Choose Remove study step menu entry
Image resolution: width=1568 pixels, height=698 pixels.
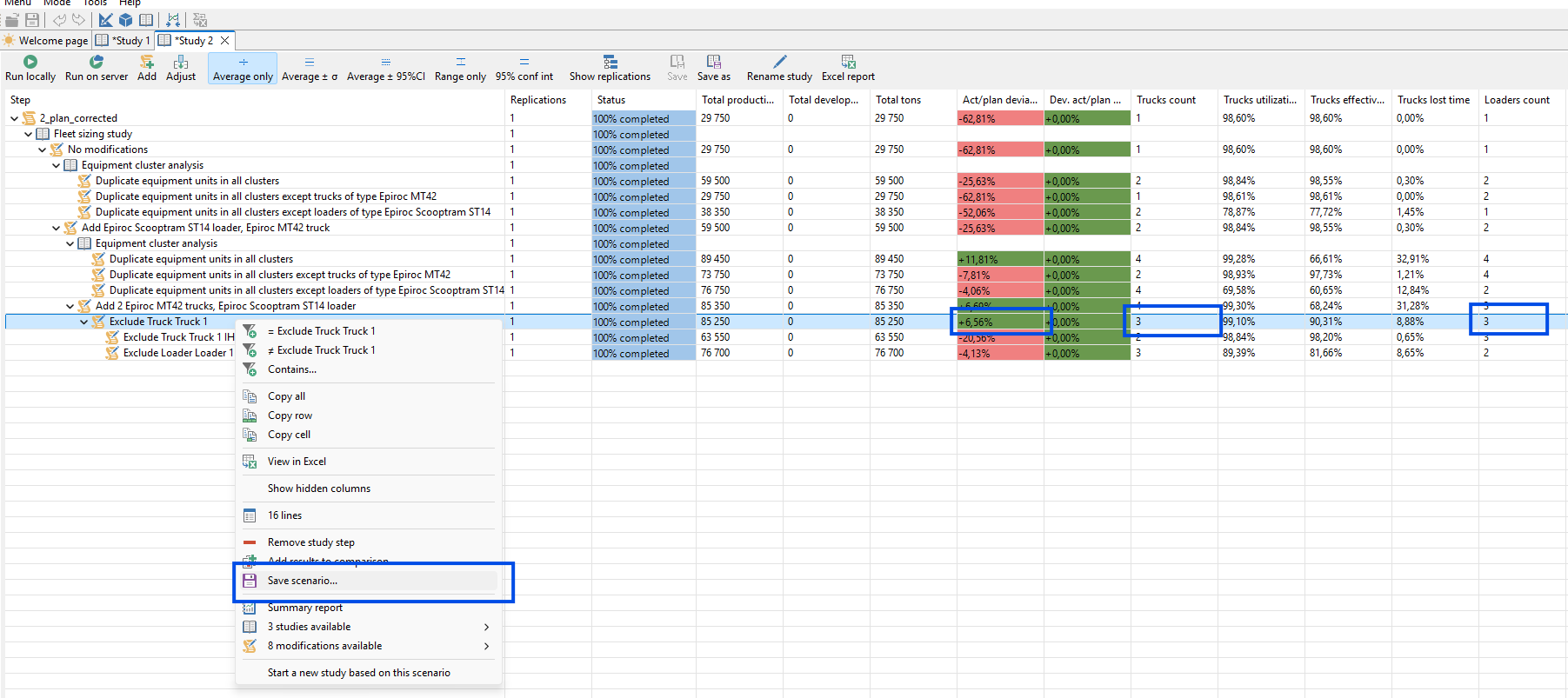(x=369, y=542)
